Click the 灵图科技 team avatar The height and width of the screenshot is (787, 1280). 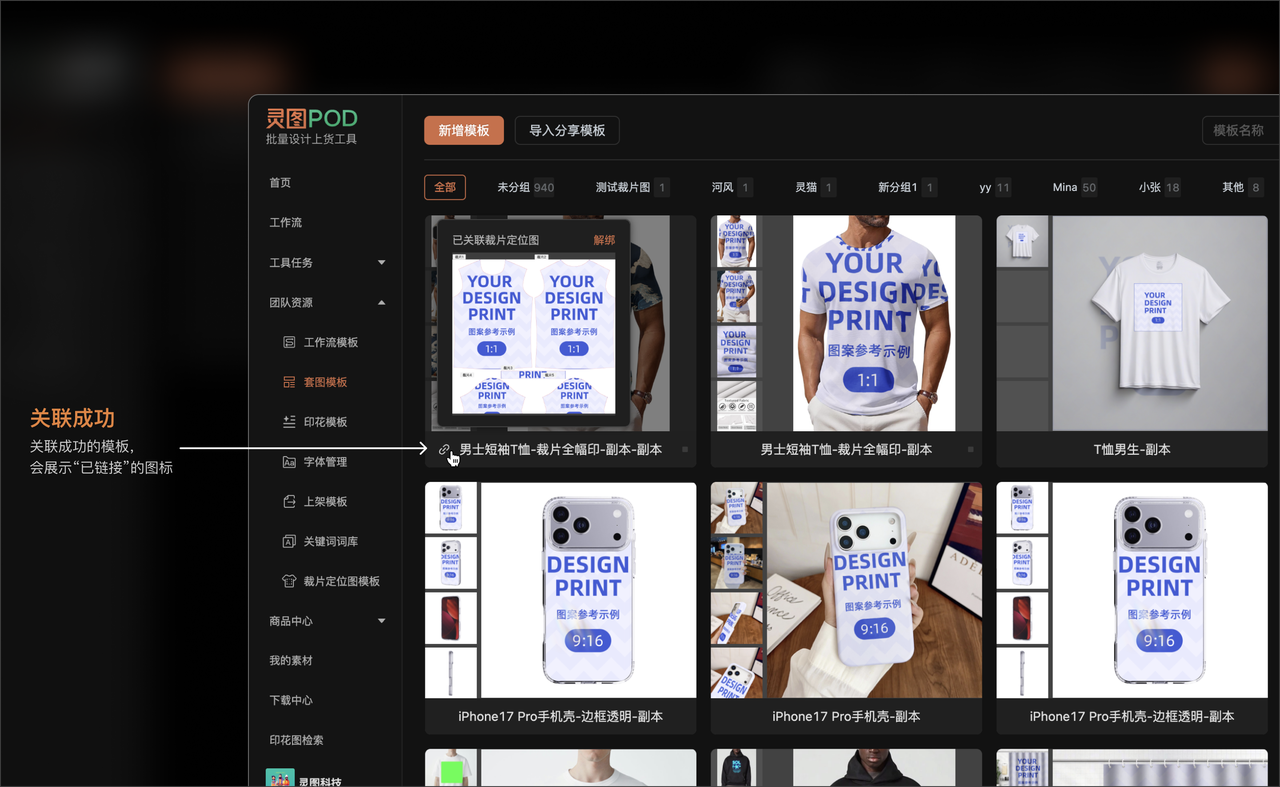pos(280,777)
